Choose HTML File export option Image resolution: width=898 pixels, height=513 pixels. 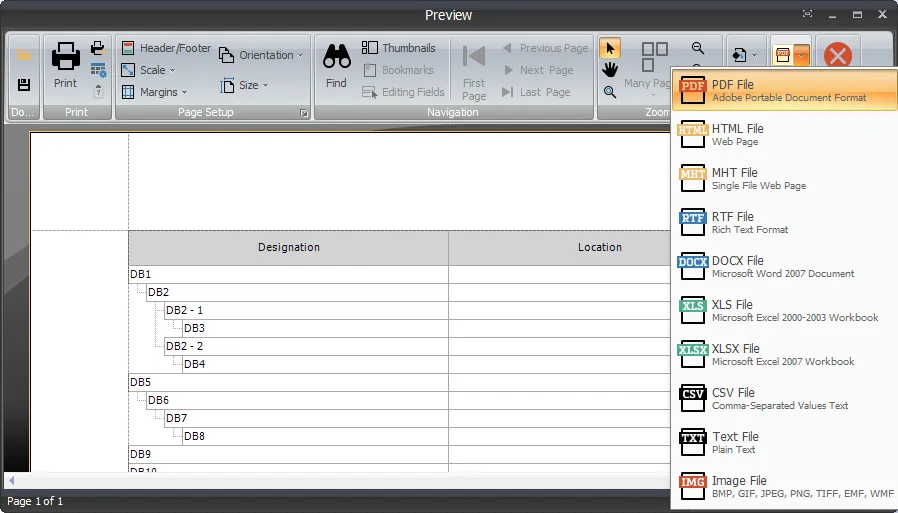(784, 135)
